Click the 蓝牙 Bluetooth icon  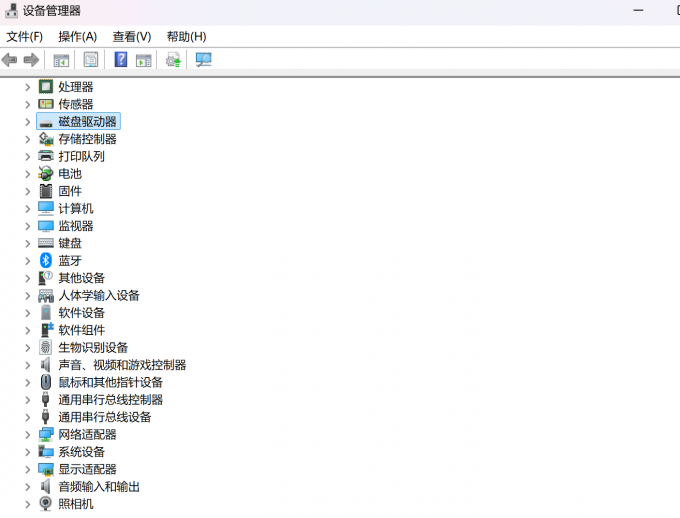(x=46, y=260)
